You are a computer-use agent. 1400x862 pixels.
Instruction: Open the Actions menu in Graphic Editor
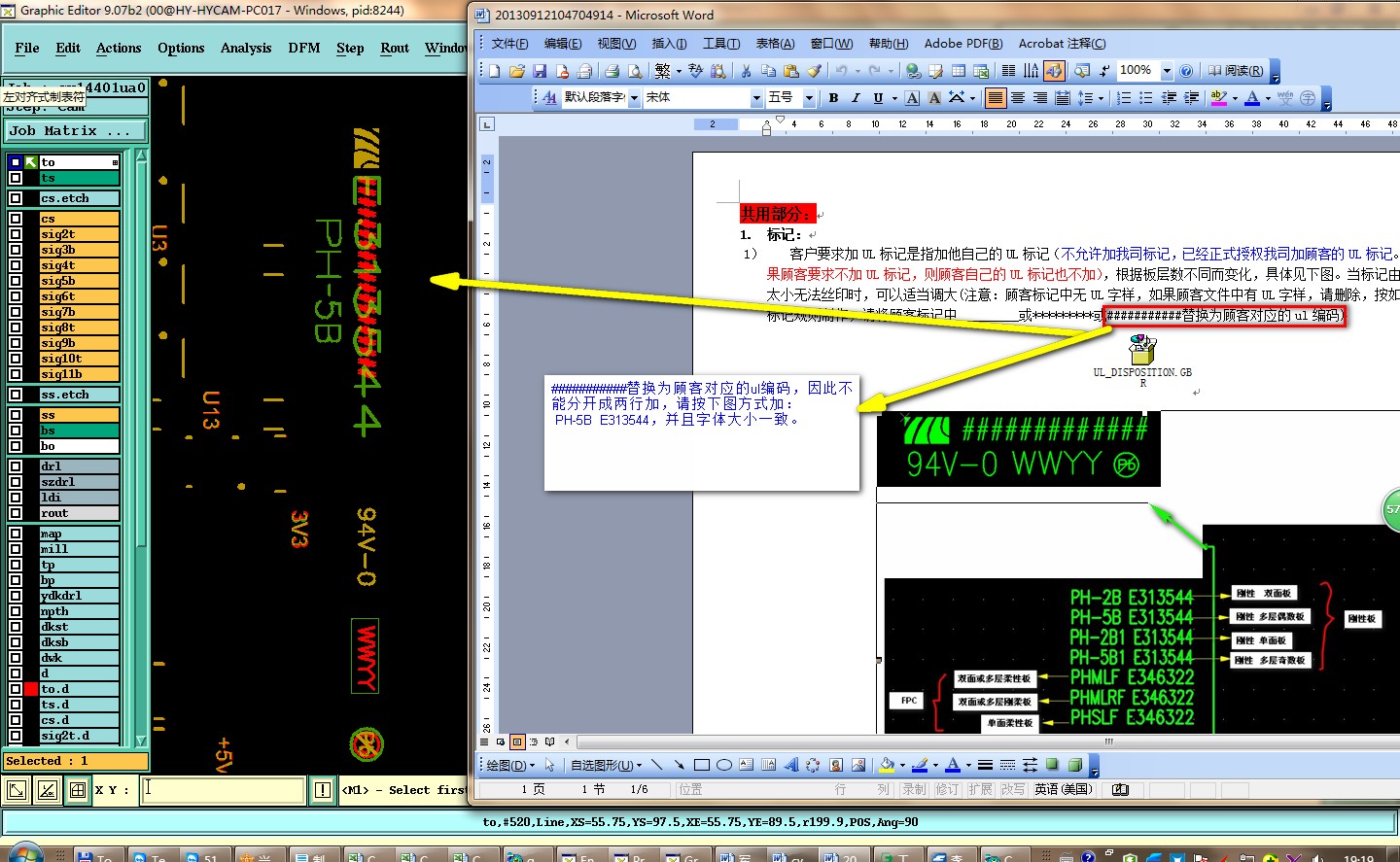(119, 48)
